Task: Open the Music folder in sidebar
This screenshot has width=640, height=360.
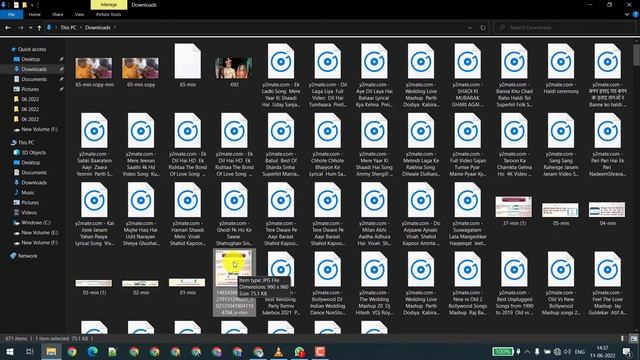Action: tap(27, 193)
